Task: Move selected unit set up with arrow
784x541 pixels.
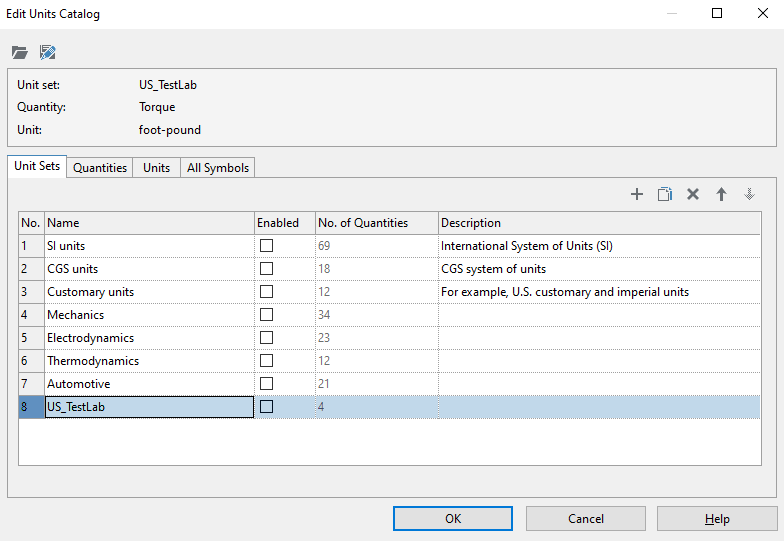Action: [x=721, y=194]
